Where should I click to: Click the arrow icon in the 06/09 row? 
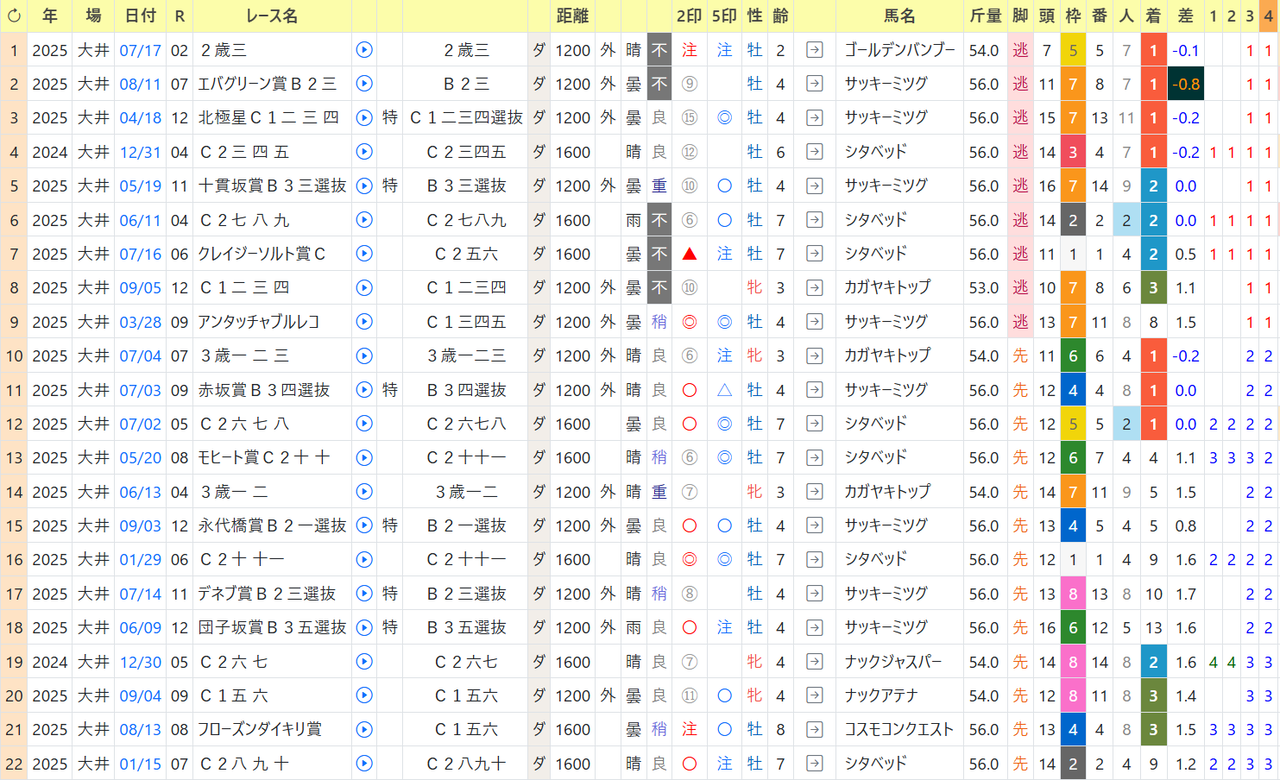815,628
